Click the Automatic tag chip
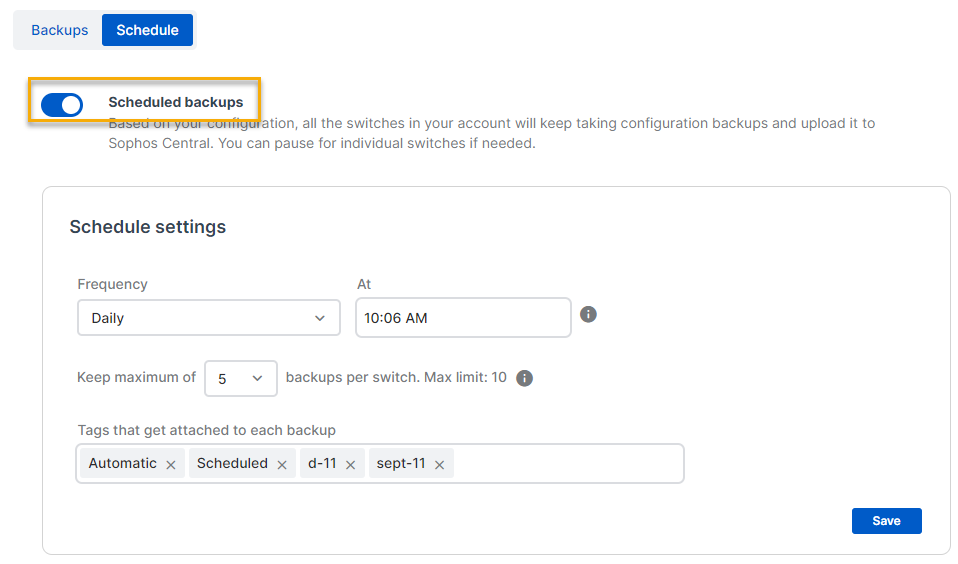Viewport: 958px width, 564px height. coord(122,463)
